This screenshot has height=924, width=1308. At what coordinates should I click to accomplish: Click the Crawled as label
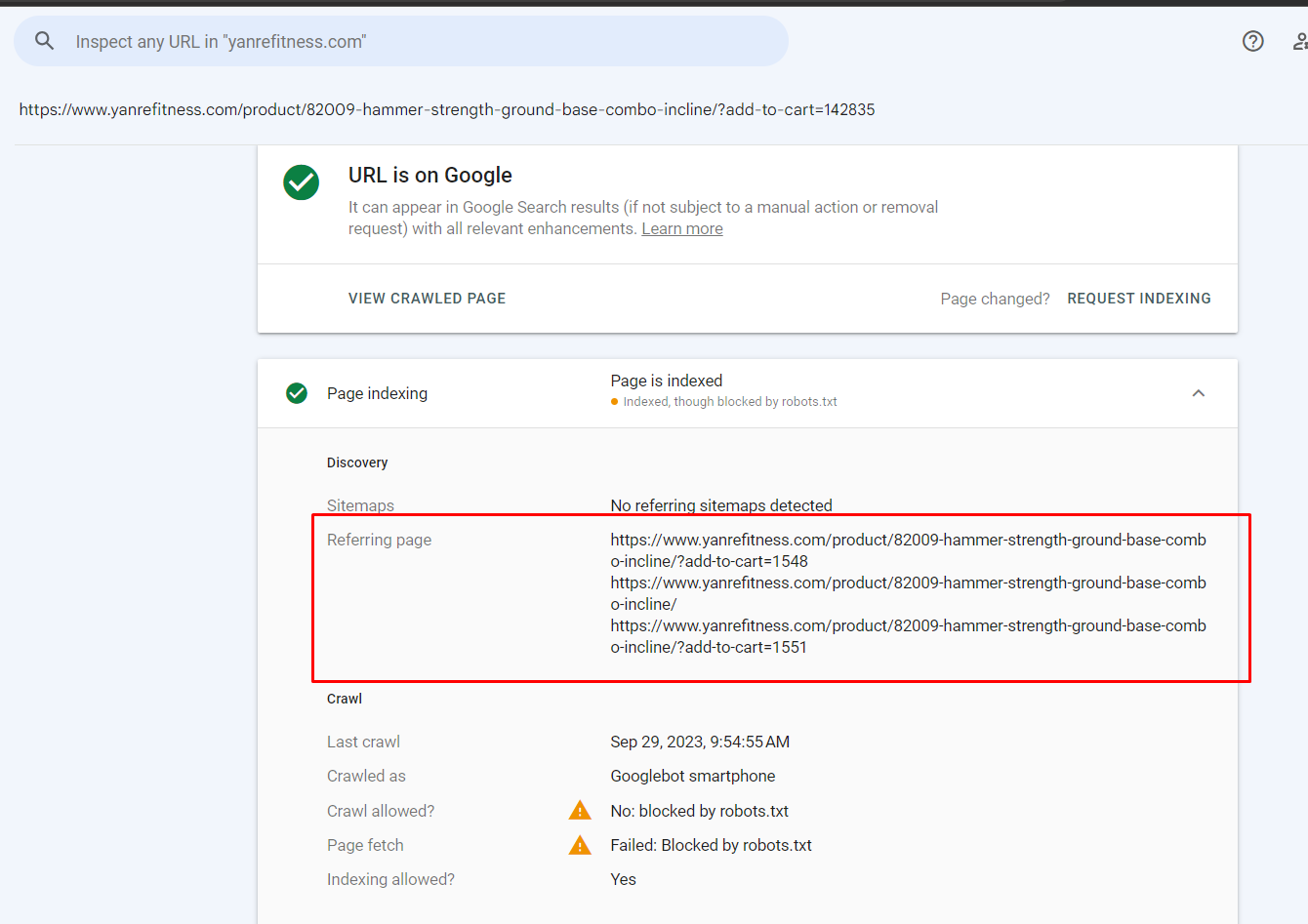(x=366, y=776)
